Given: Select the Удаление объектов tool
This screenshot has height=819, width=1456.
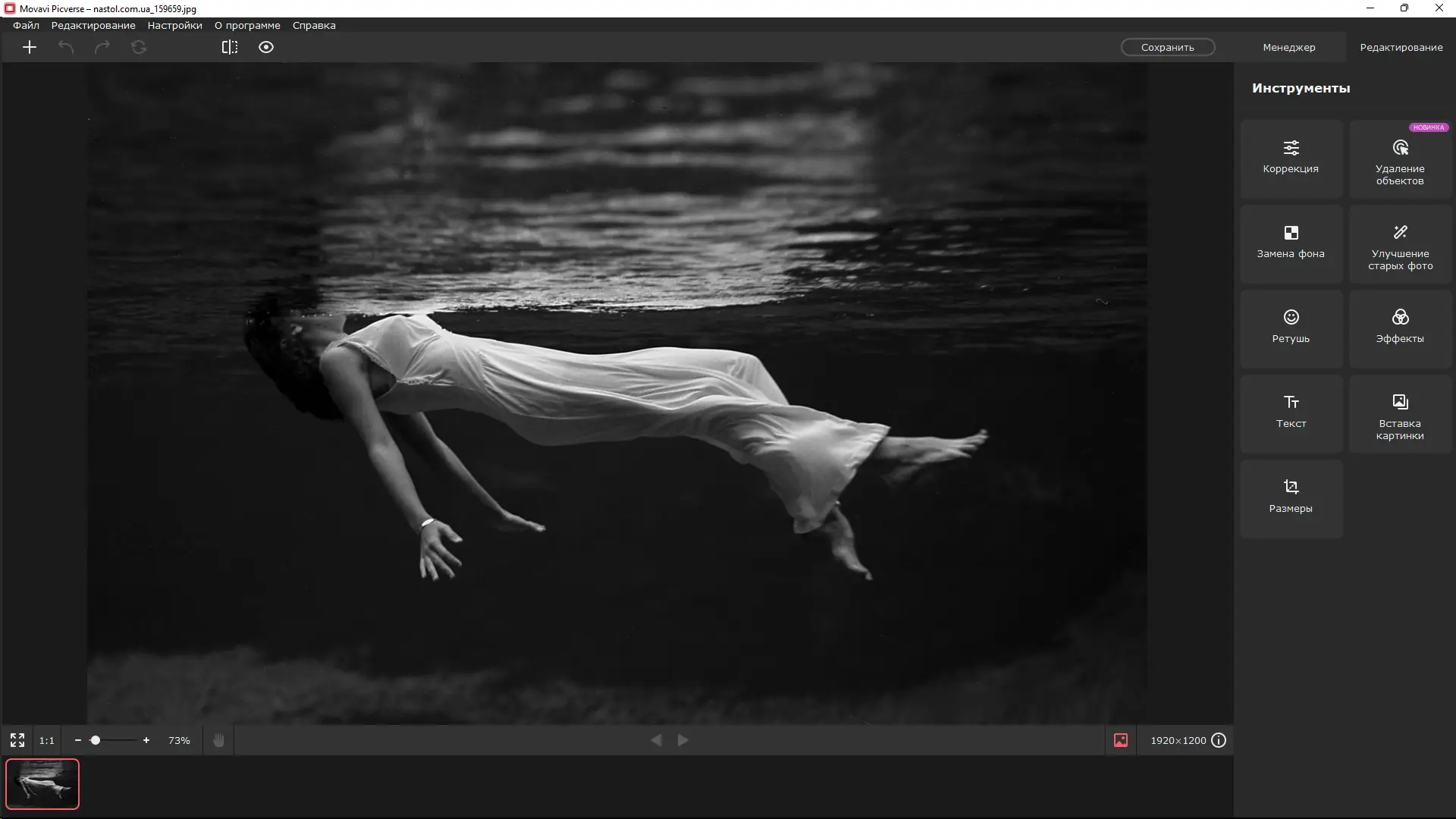Looking at the screenshot, I should [1400, 161].
